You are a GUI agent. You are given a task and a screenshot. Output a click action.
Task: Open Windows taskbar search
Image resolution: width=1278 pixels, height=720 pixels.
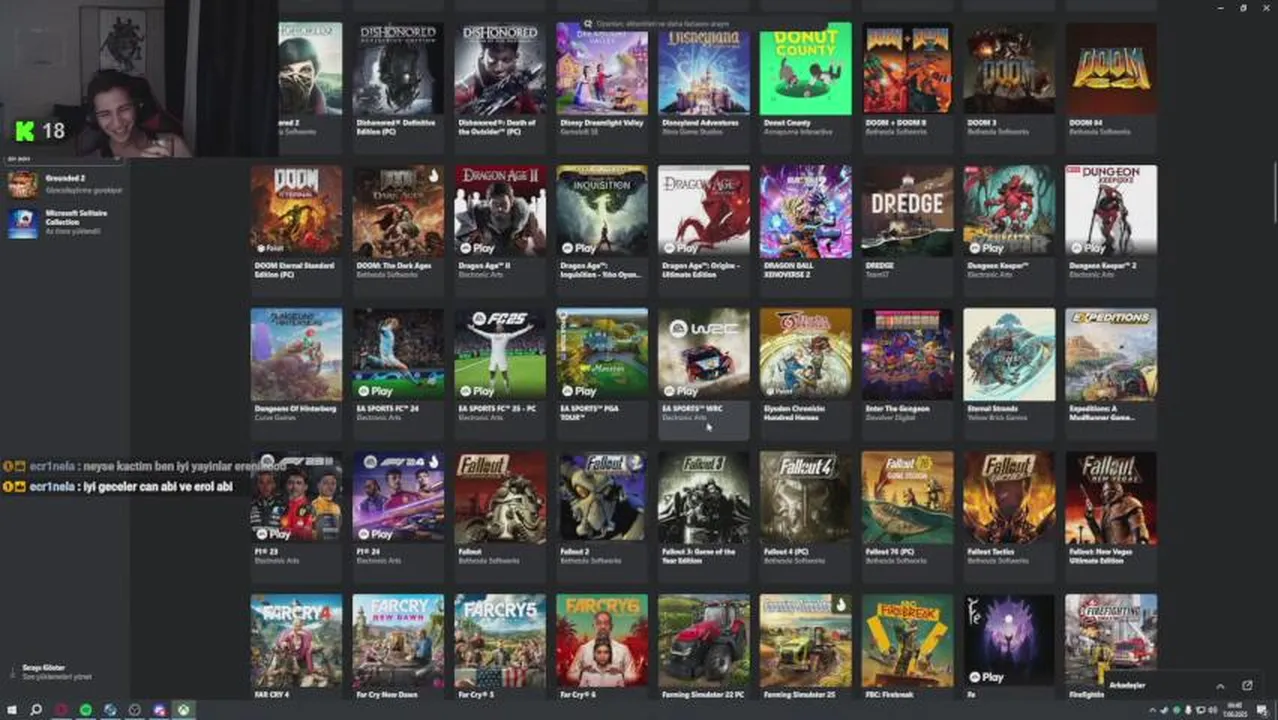[x=36, y=710]
